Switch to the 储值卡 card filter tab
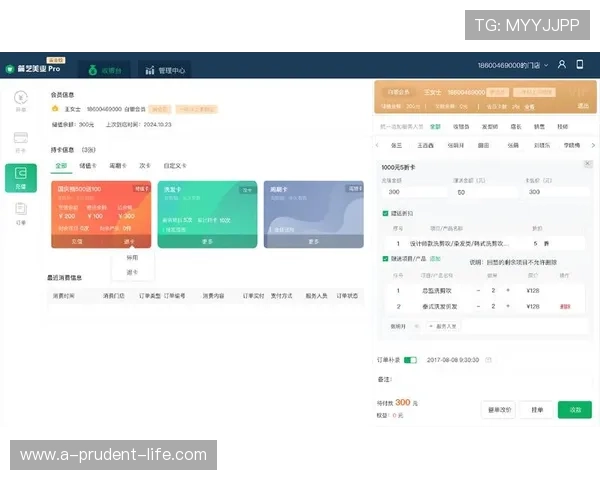The height and width of the screenshot is (480, 600). click(88, 166)
